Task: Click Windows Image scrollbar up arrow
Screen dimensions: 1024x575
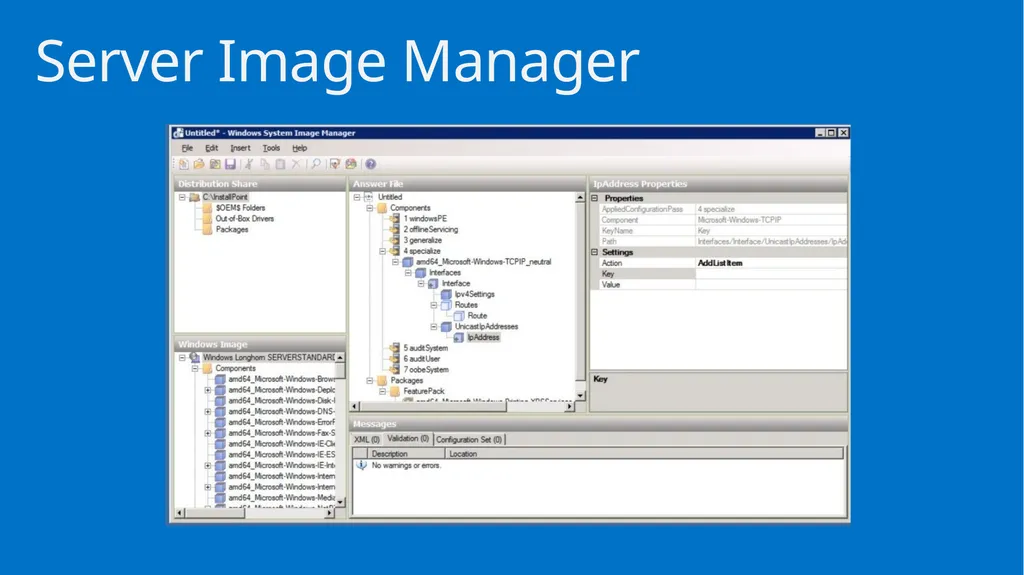Action: tap(340, 357)
